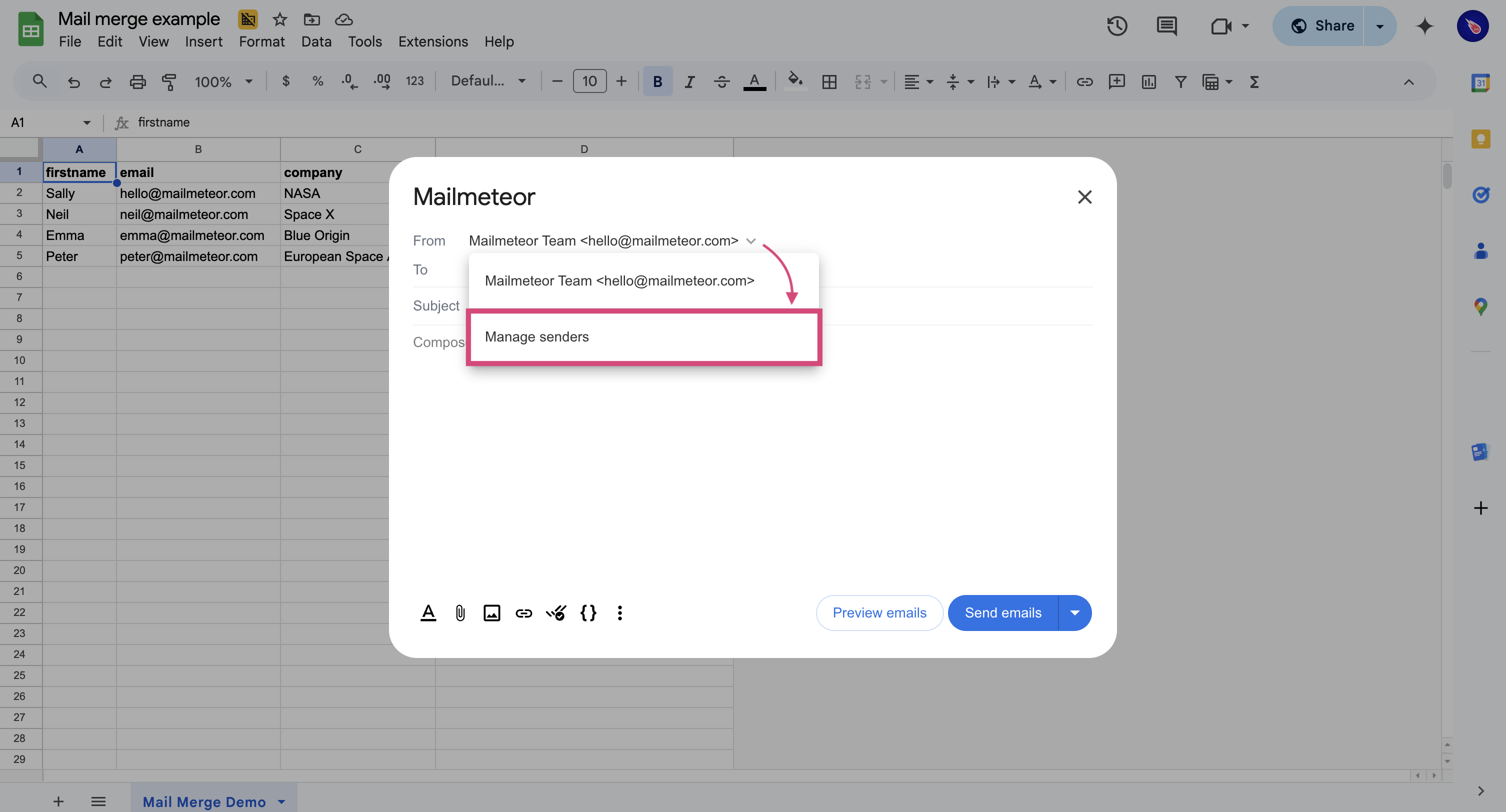Open the A1 name box dropdown
Screen dimensions: 1506x812
pos(86,122)
